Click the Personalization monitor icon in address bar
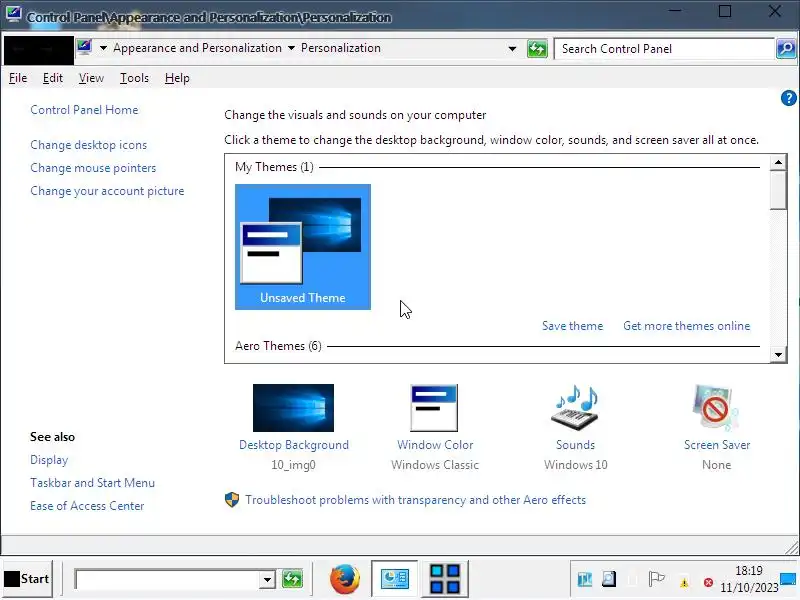The height and width of the screenshot is (600, 800). [85, 48]
